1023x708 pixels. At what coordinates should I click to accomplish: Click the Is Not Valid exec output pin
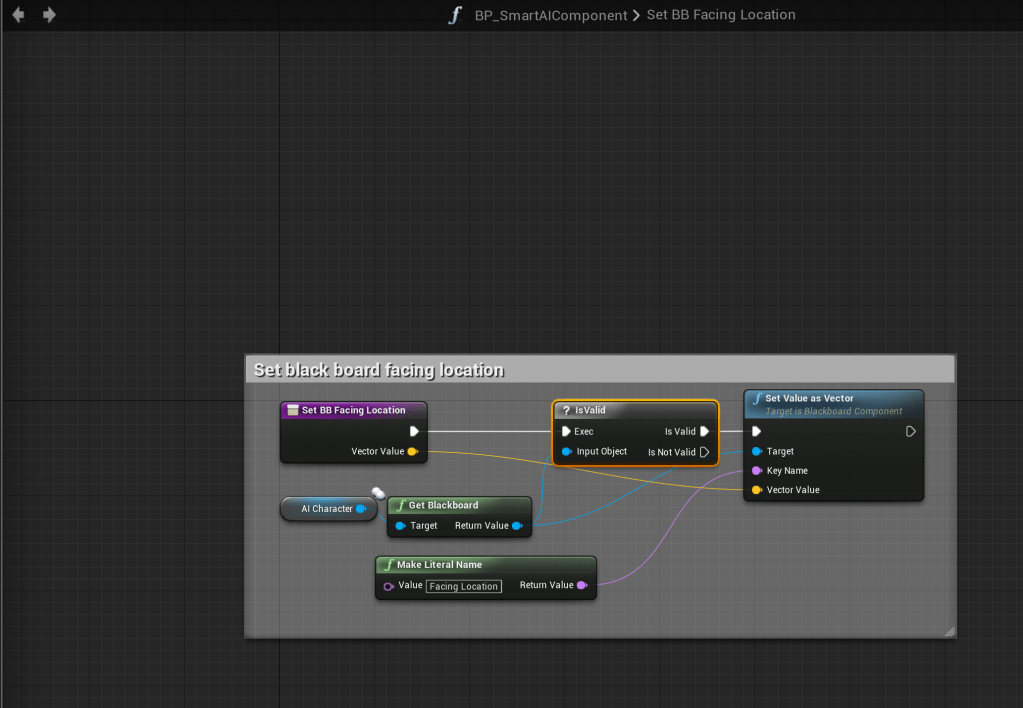tap(705, 452)
